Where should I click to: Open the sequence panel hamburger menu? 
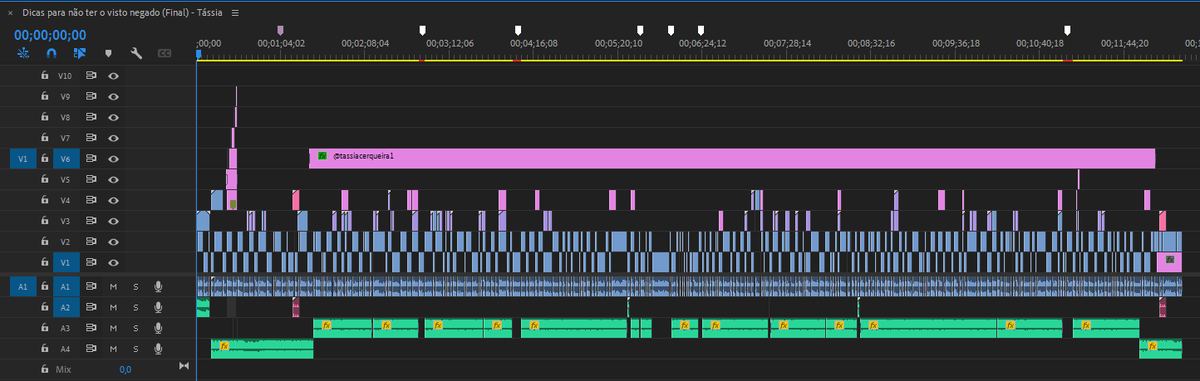(x=235, y=13)
